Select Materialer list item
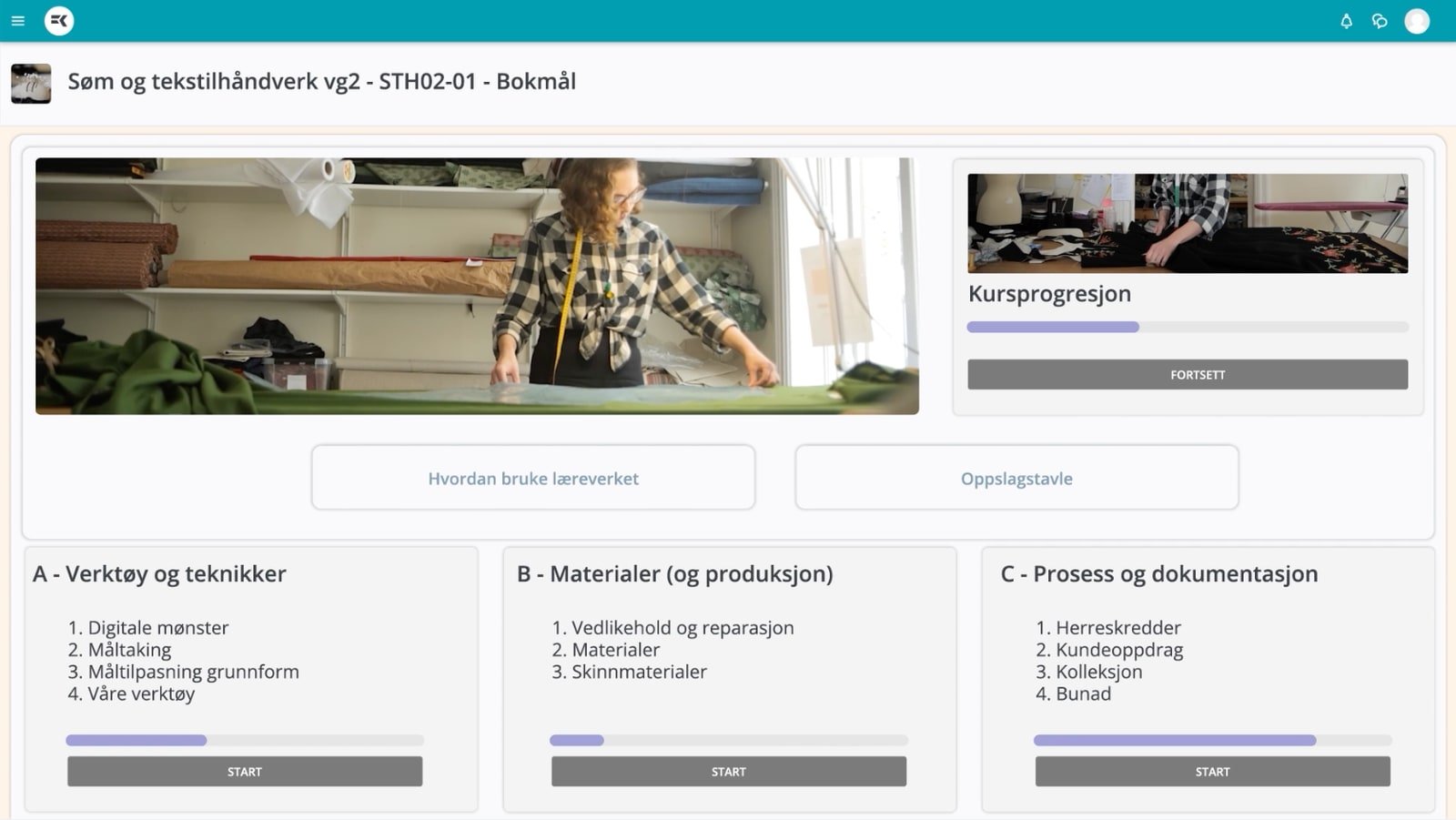1456x820 pixels. (615, 650)
